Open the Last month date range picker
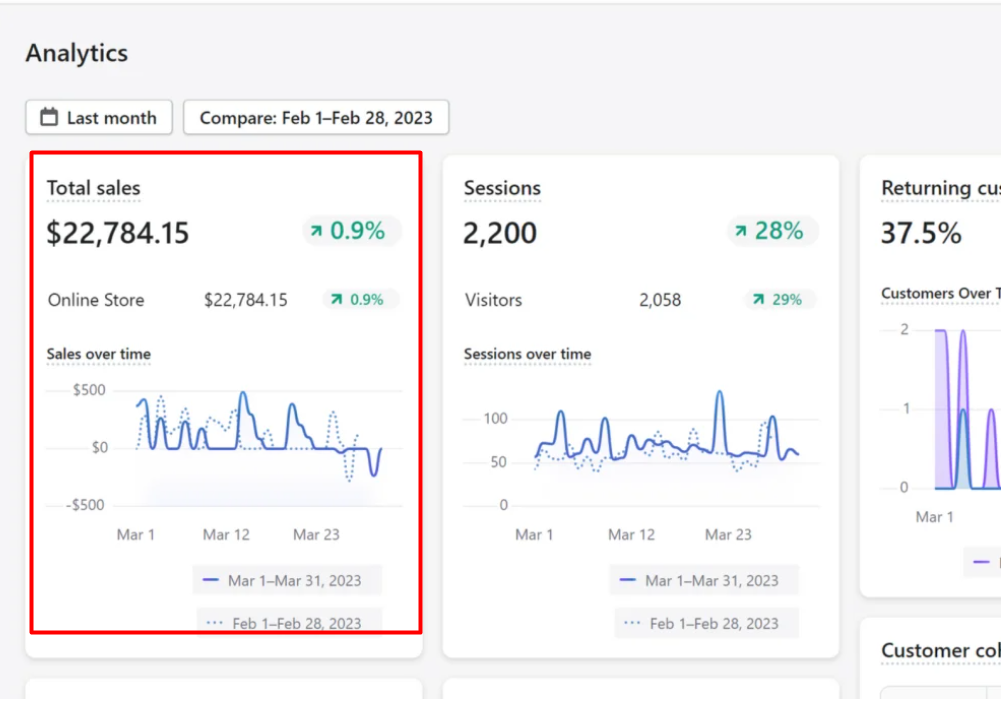The width and height of the screenshot is (1005, 704). pos(99,118)
